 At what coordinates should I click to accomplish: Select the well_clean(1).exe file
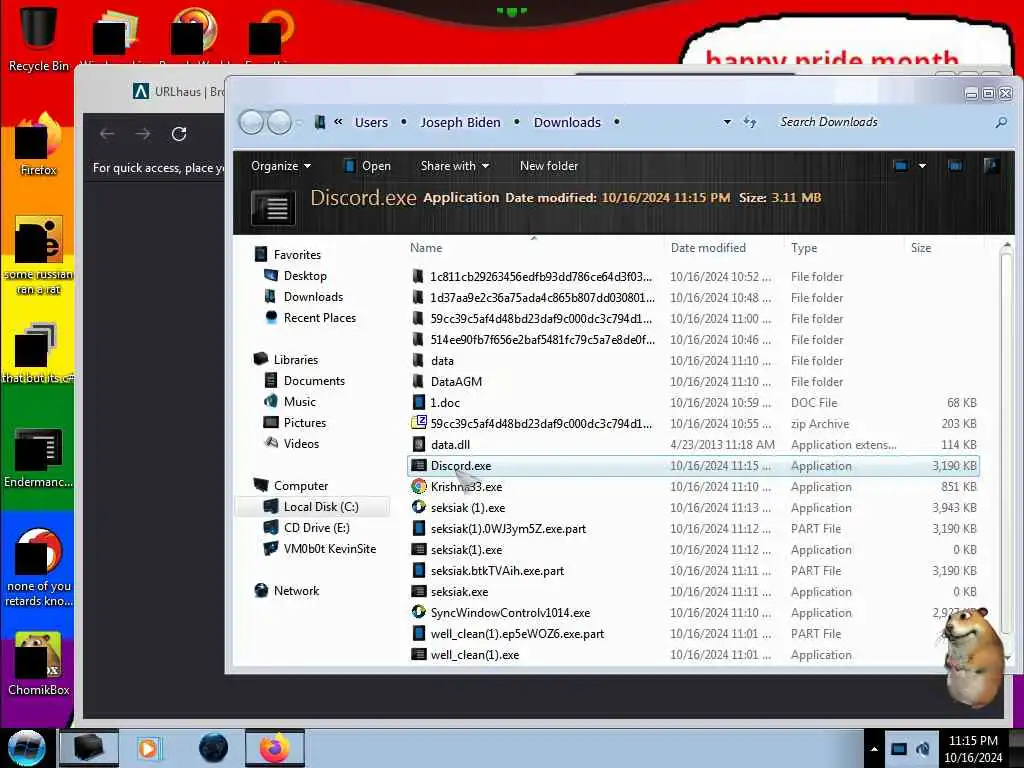[475, 654]
